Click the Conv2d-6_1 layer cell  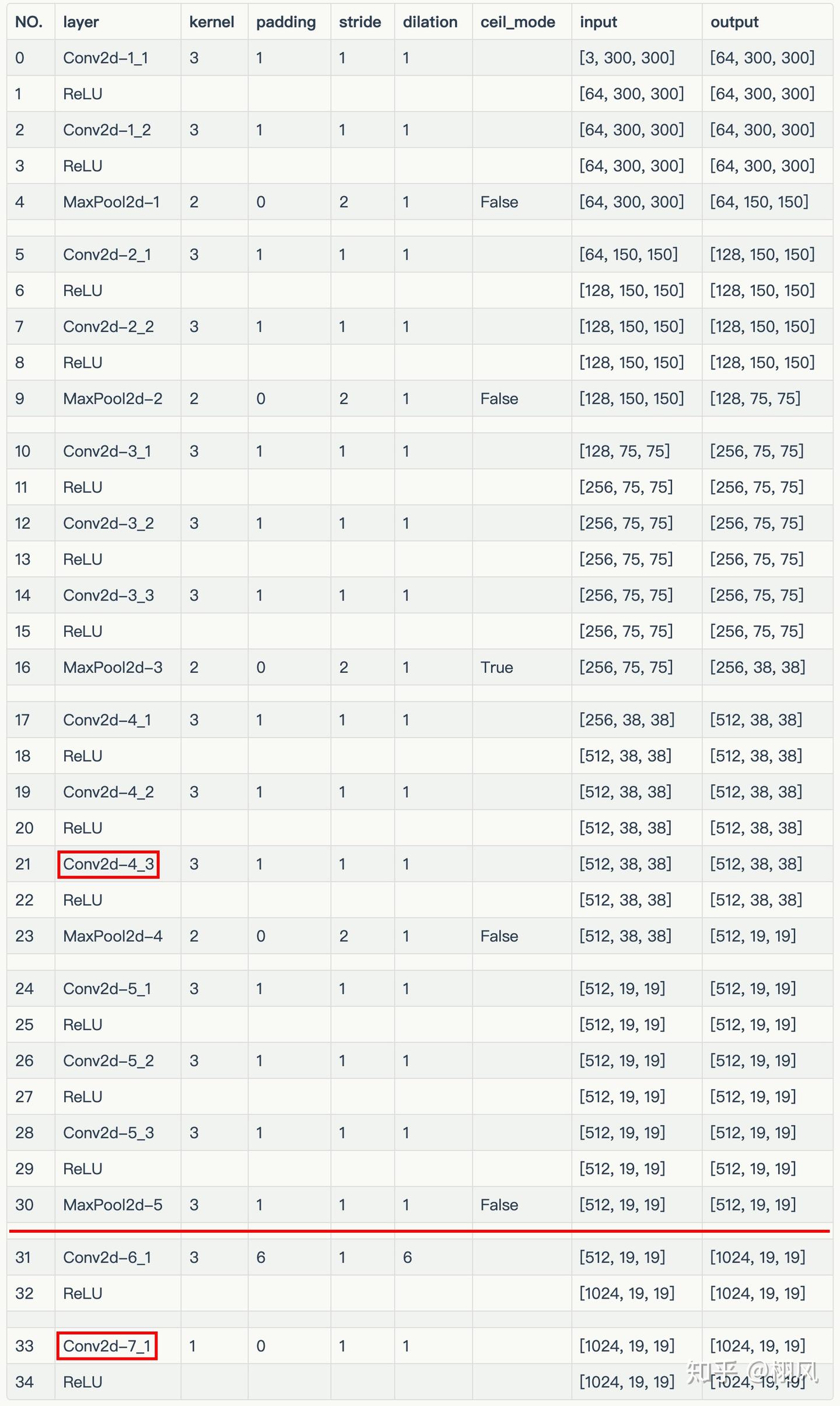click(x=107, y=1257)
